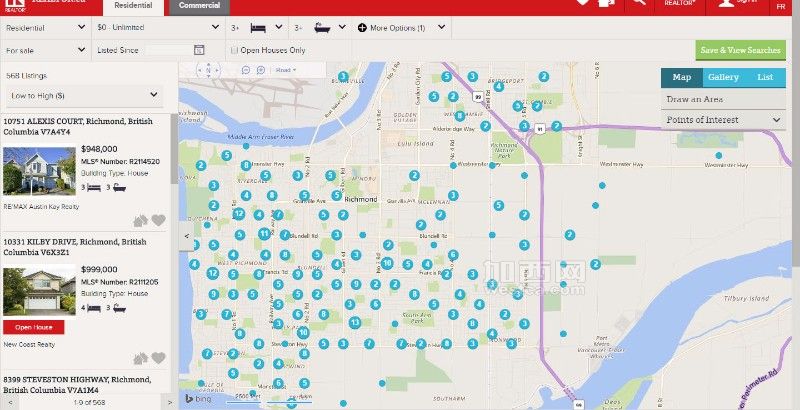Open the Road map style dropdown
800x410 pixels.
(x=286, y=70)
